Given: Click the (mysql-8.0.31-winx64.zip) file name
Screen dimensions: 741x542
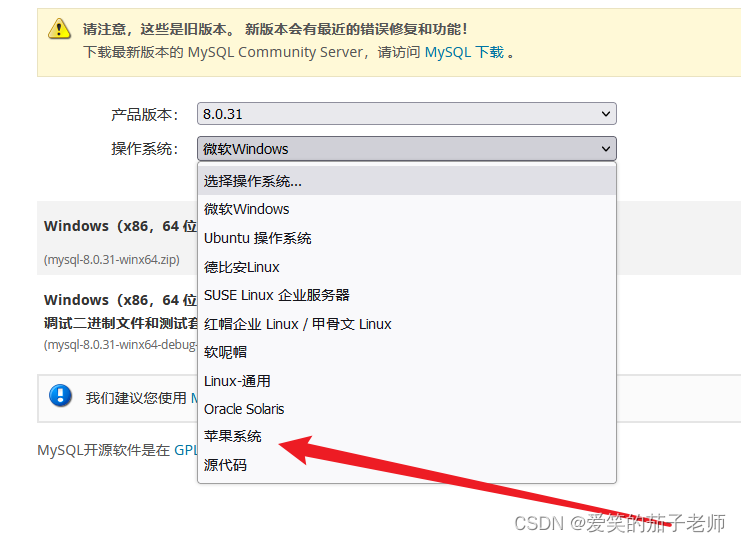Looking at the screenshot, I should coord(112,260).
